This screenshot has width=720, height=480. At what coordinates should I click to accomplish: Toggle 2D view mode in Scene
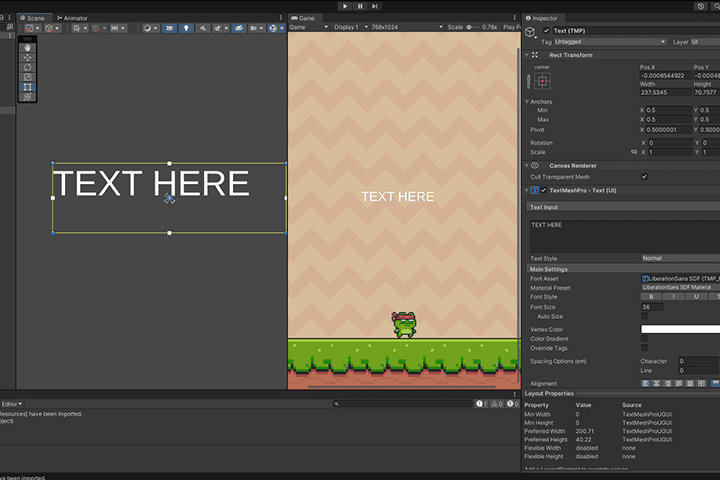[x=169, y=28]
